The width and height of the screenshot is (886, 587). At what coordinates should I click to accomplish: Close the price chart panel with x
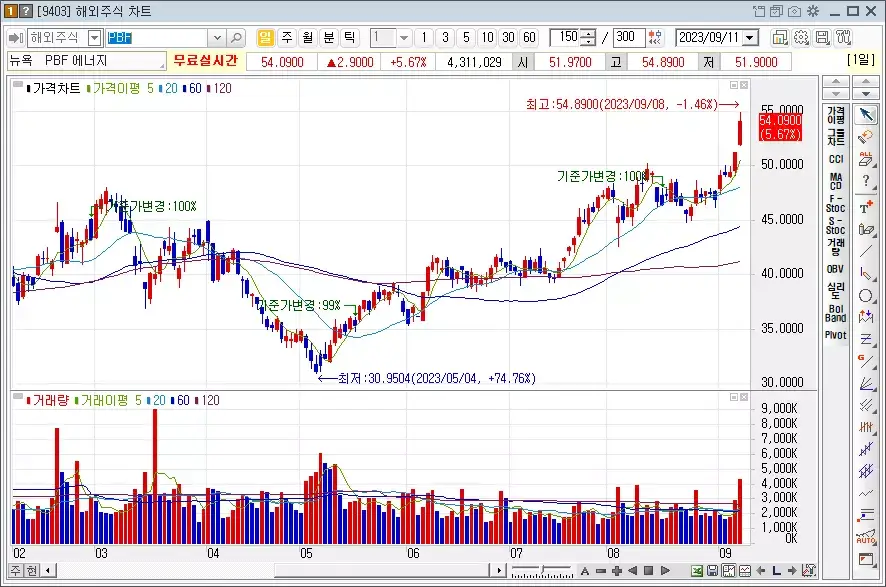coord(744,85)
